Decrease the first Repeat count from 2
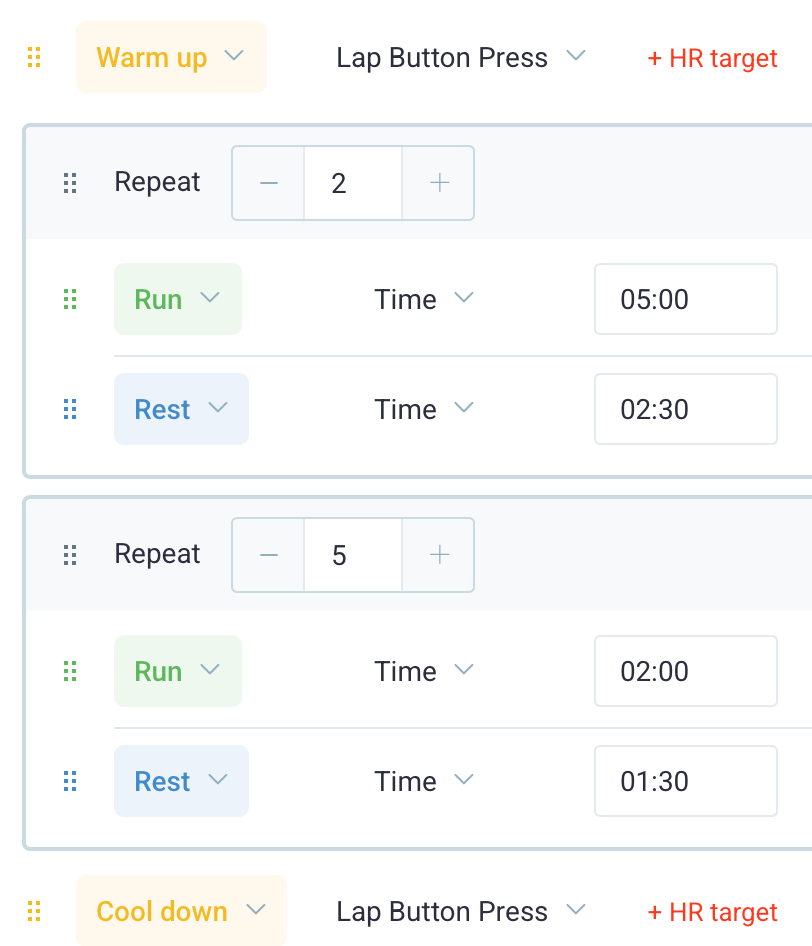 pos(268,183)
